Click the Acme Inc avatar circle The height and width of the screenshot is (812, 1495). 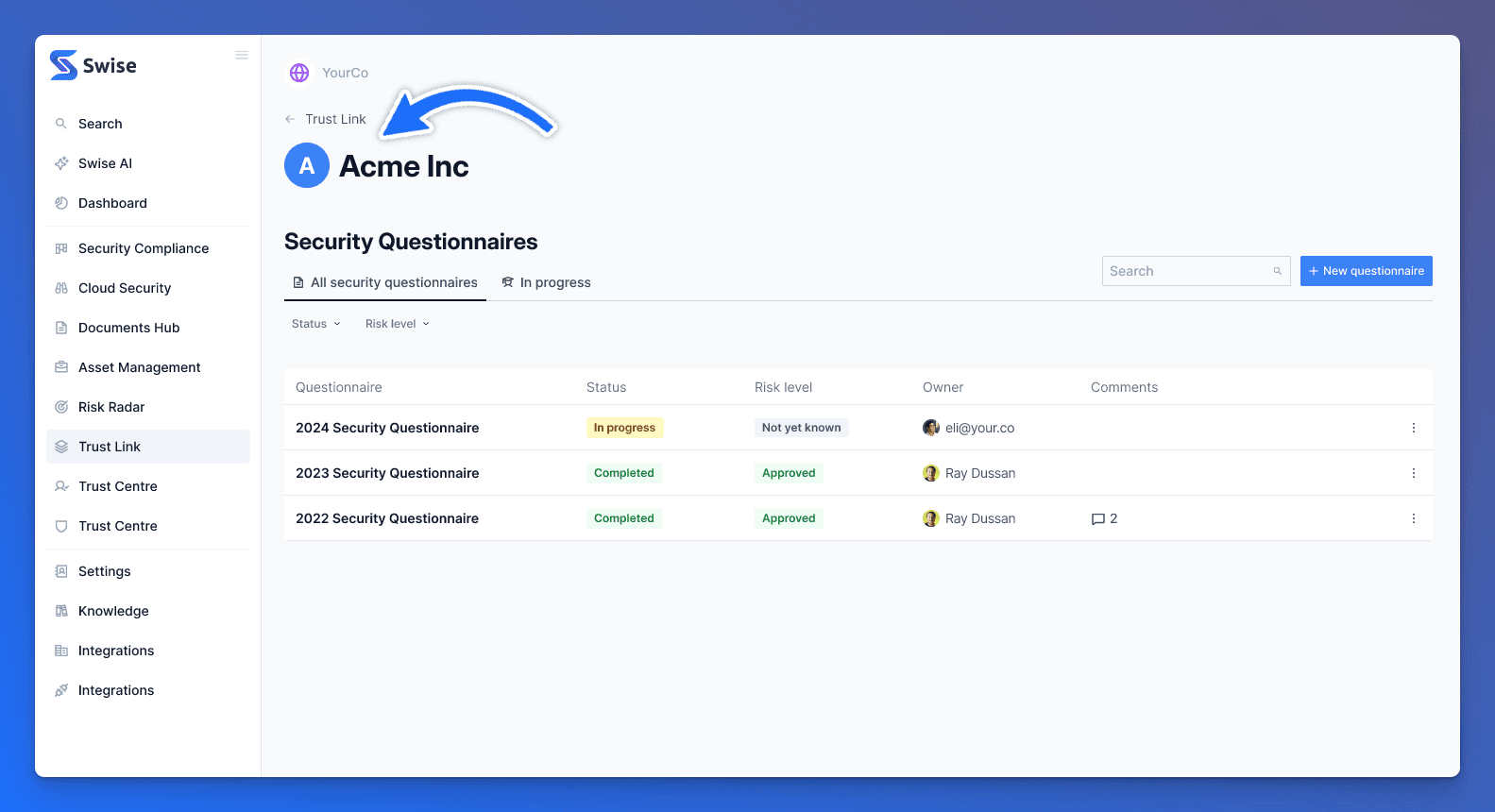pyautogui.click(x=307, y=165)
